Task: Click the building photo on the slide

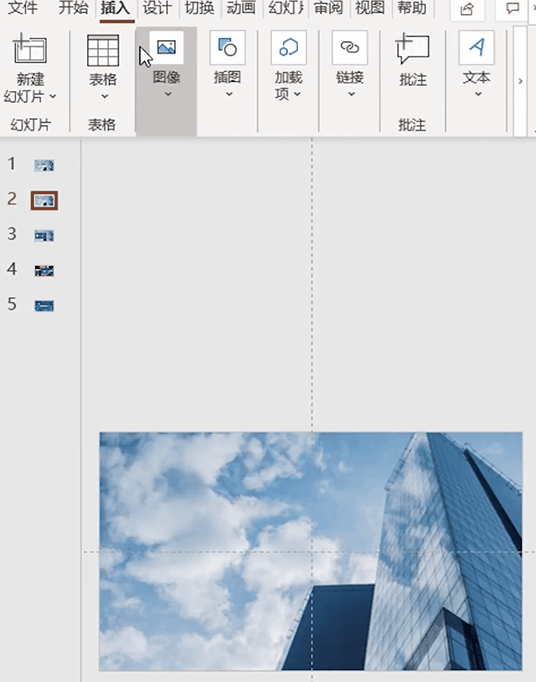Action: pyautogui.click(x=311, y=551)
